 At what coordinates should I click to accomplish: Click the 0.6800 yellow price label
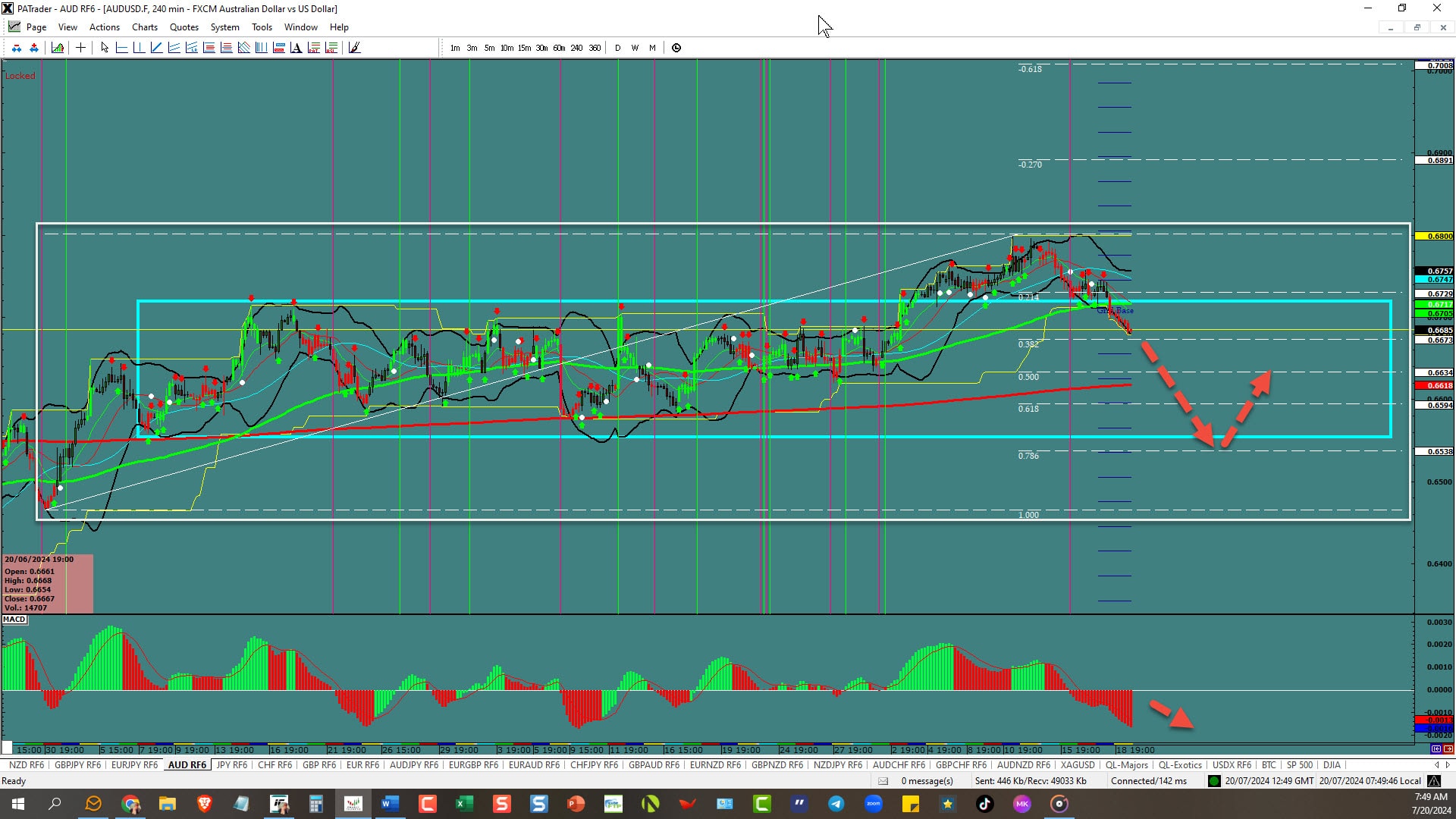pos(1435,237)
